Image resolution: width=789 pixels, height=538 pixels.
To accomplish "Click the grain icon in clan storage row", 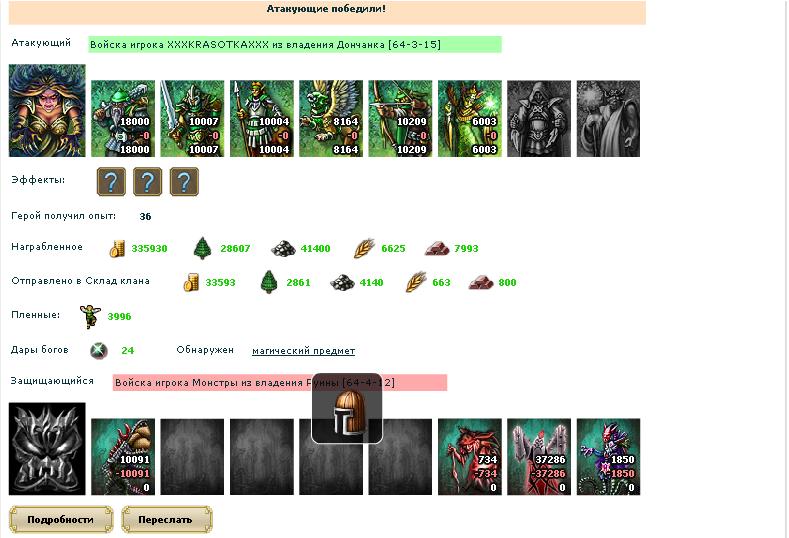I will (x=417, y=282).
